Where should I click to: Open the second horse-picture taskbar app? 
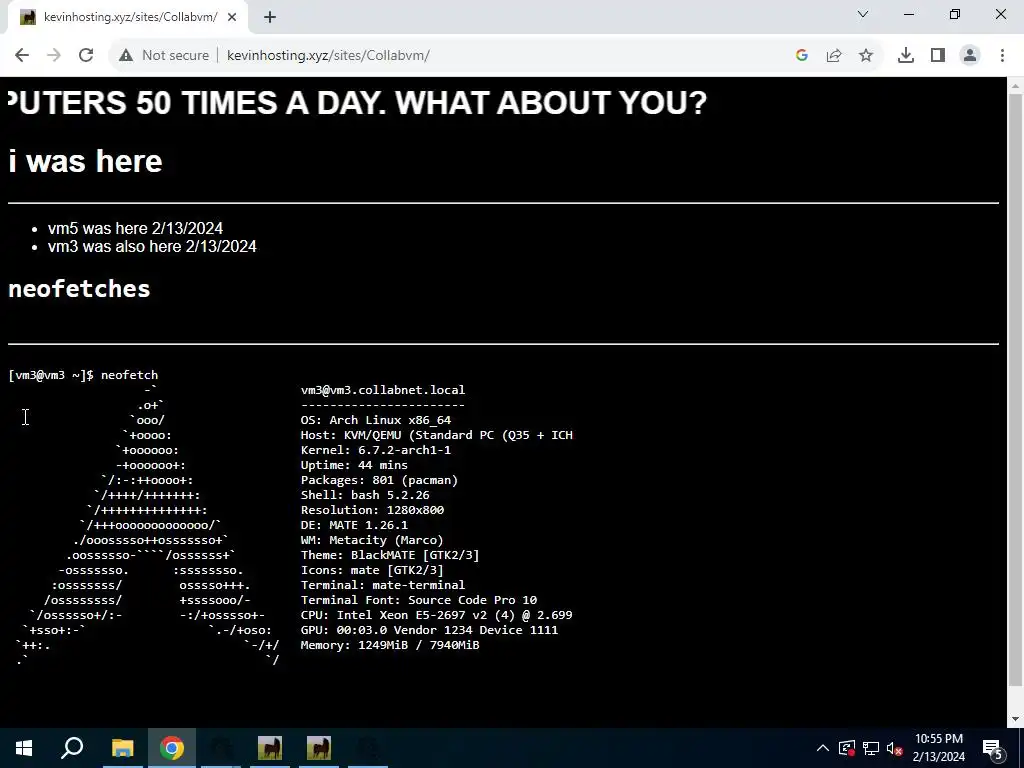point(319,748)
